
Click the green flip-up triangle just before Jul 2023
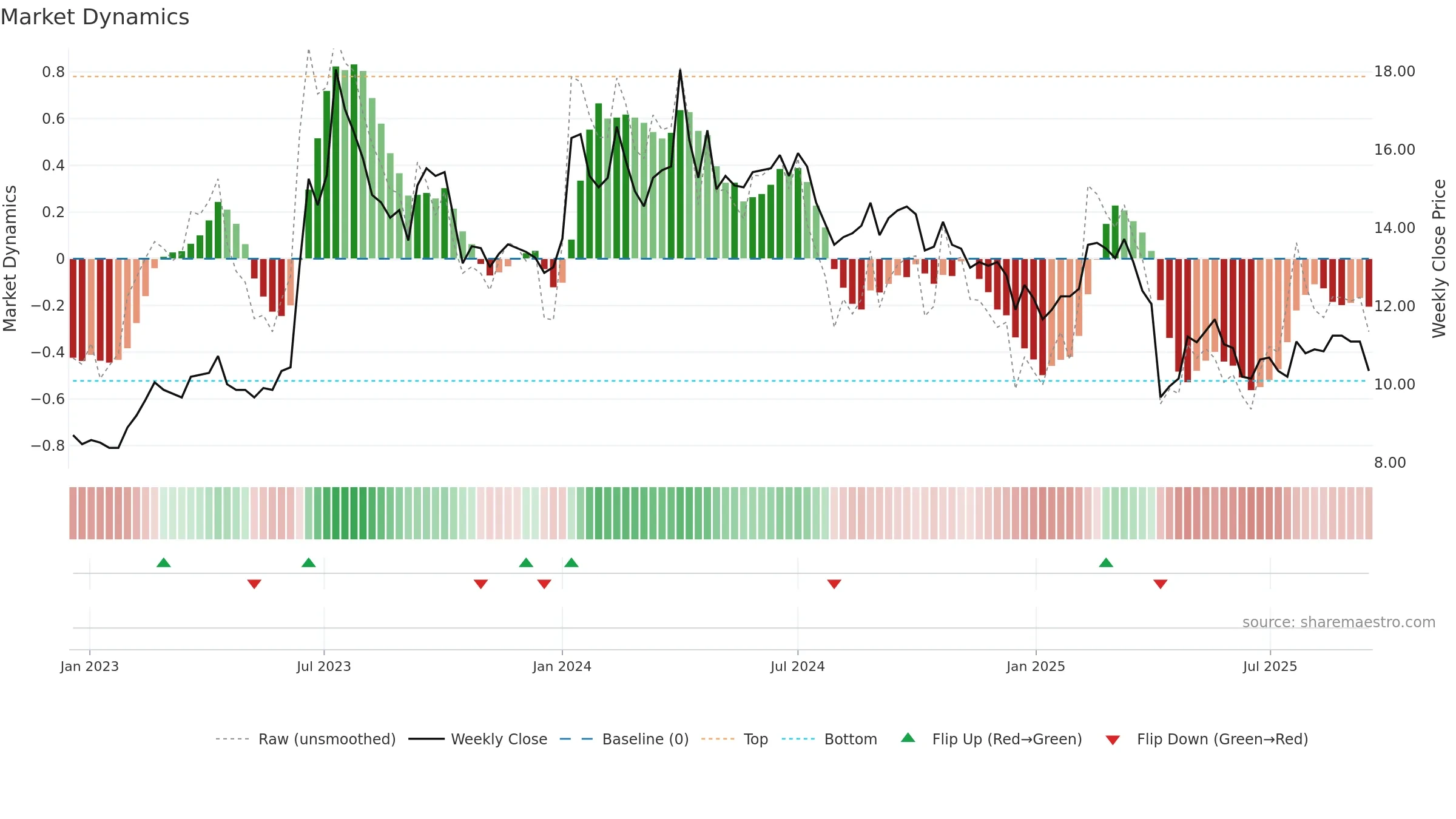309,563
